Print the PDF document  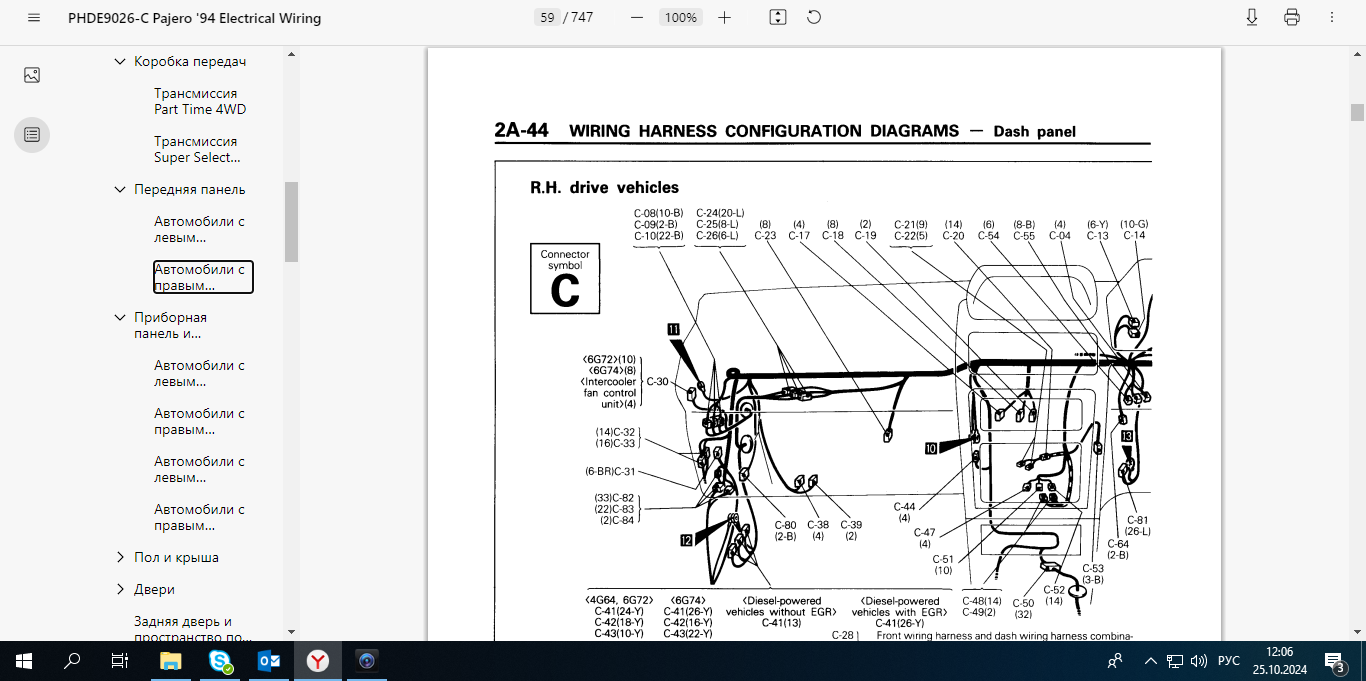[x=1292, y=17]
